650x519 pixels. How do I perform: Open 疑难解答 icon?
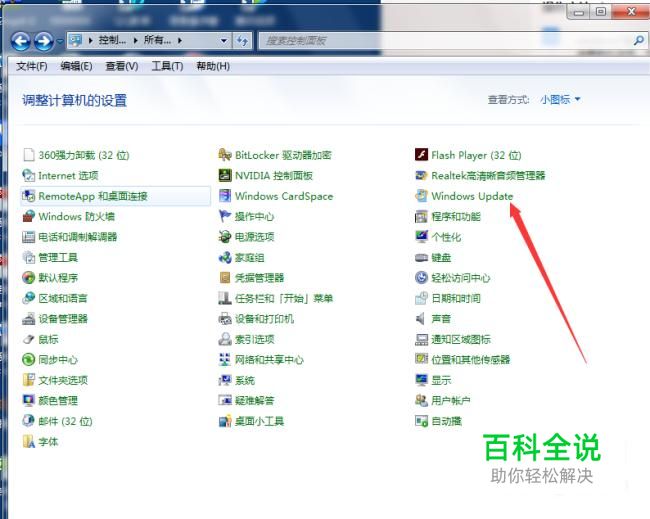point(225,400)
